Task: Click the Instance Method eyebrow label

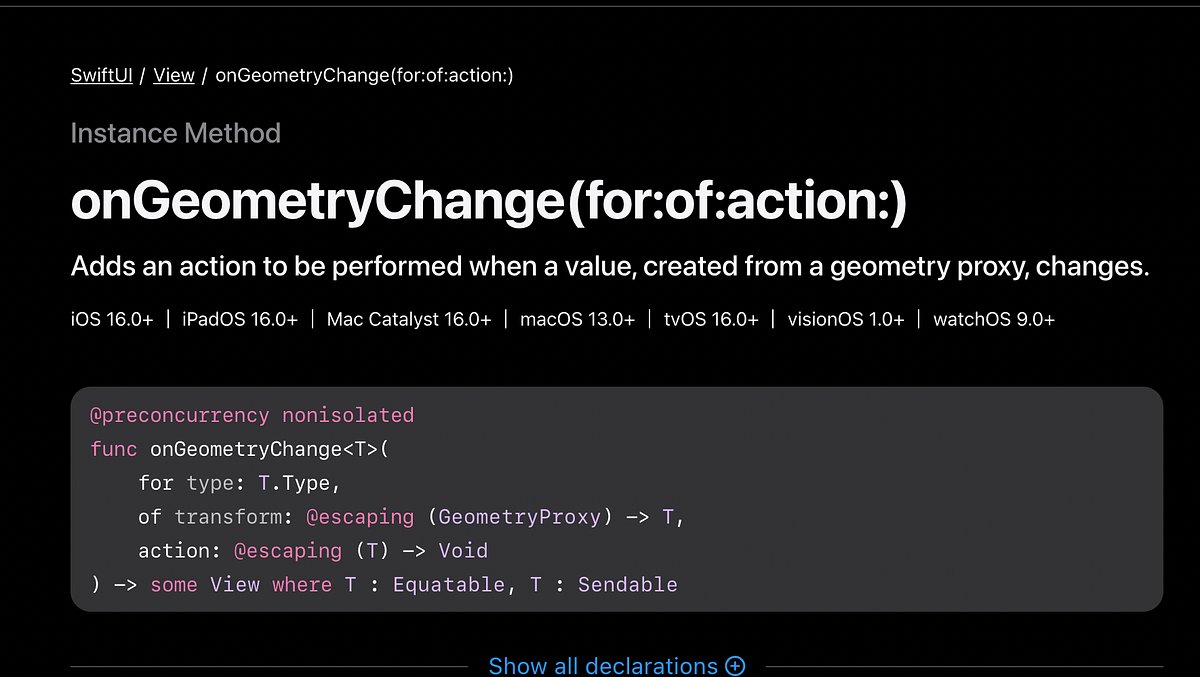Action: [176, 132]
